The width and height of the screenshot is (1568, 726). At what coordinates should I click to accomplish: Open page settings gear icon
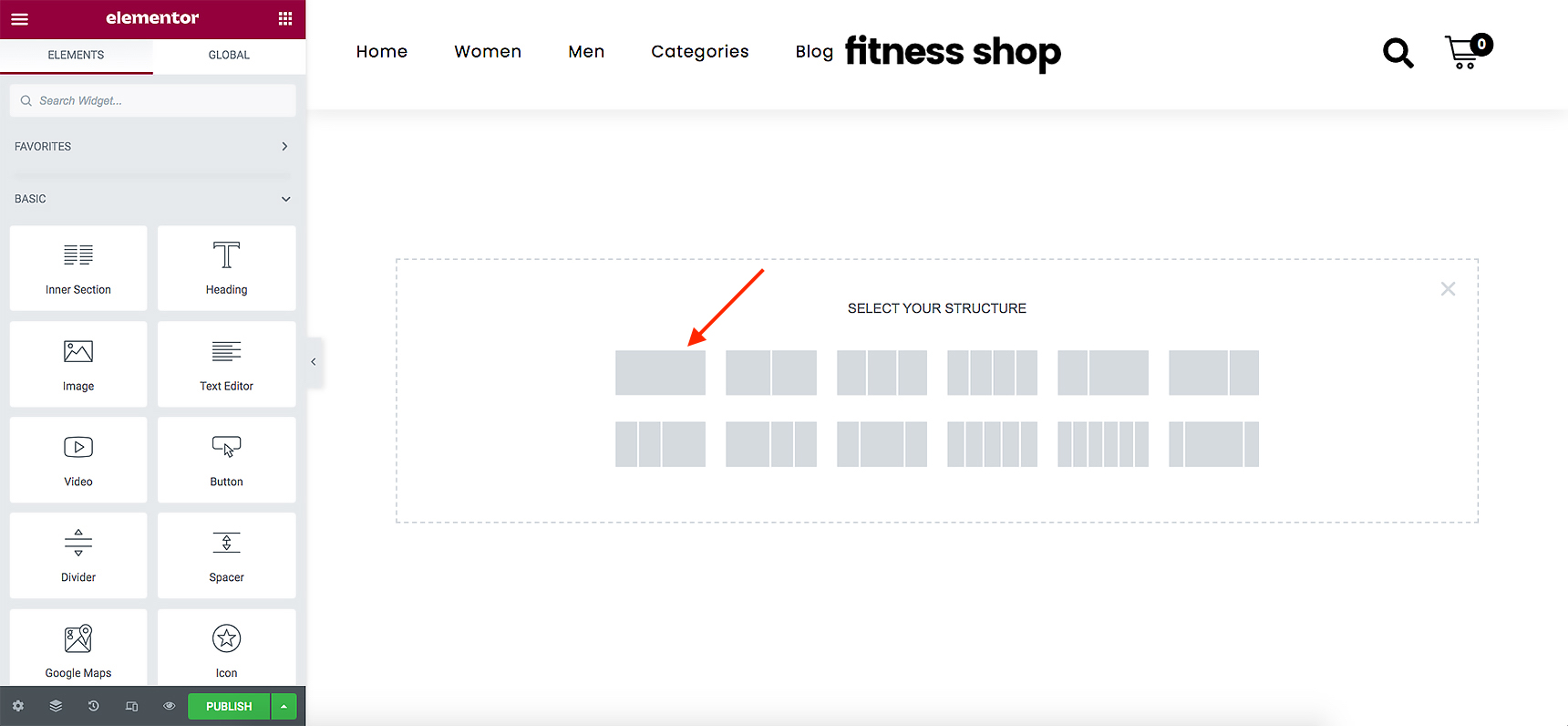click(18, 706)
